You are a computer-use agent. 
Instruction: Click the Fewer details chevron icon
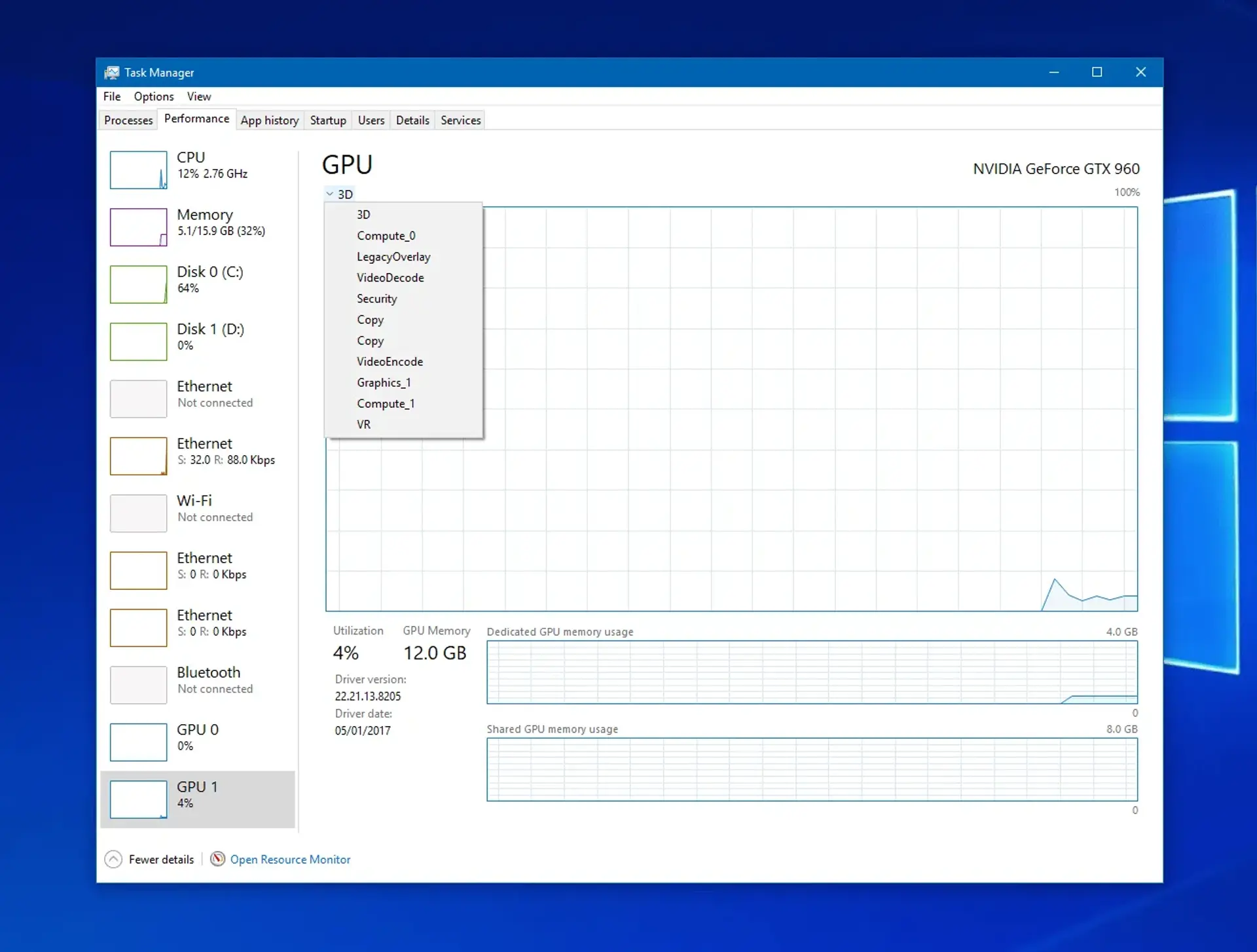pos(113,859)
